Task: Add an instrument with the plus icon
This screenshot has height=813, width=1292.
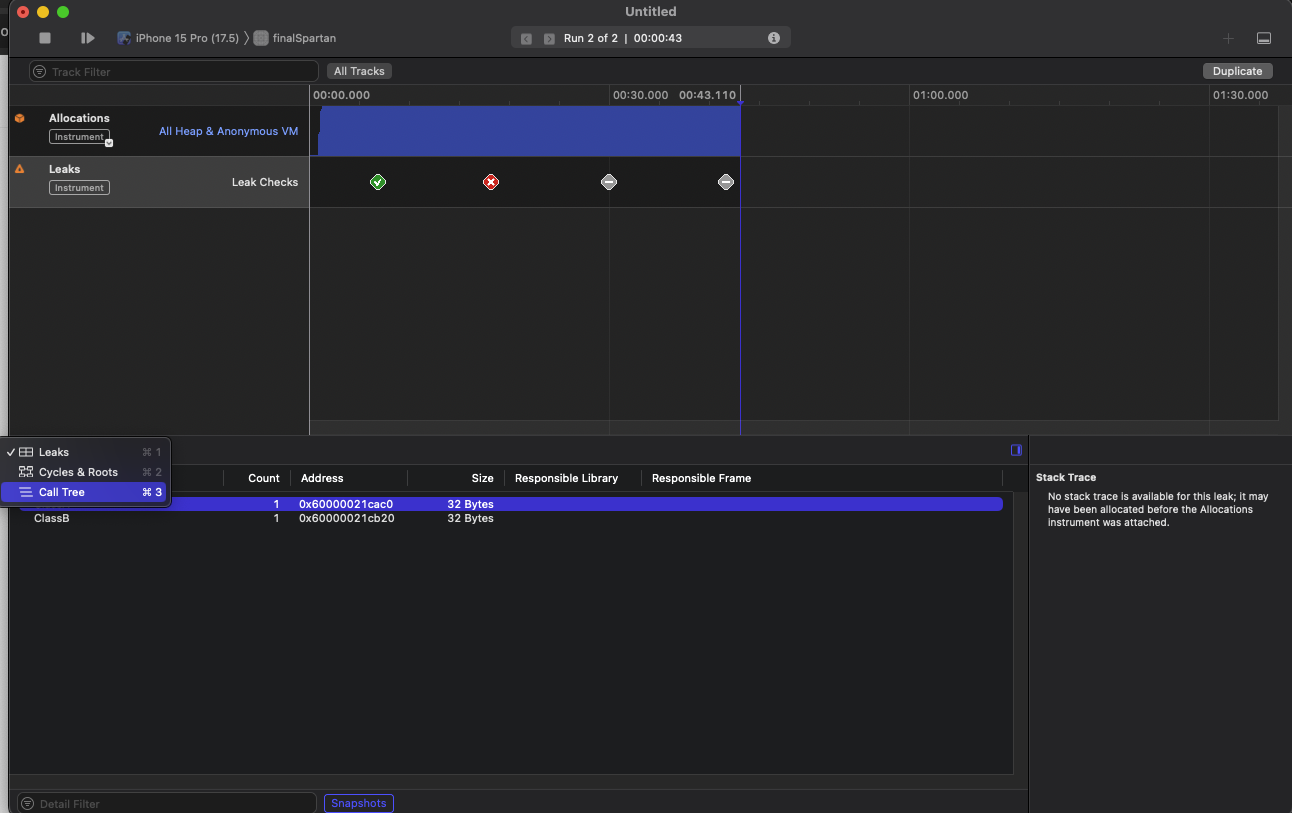Action: [x=1228, y=38]
